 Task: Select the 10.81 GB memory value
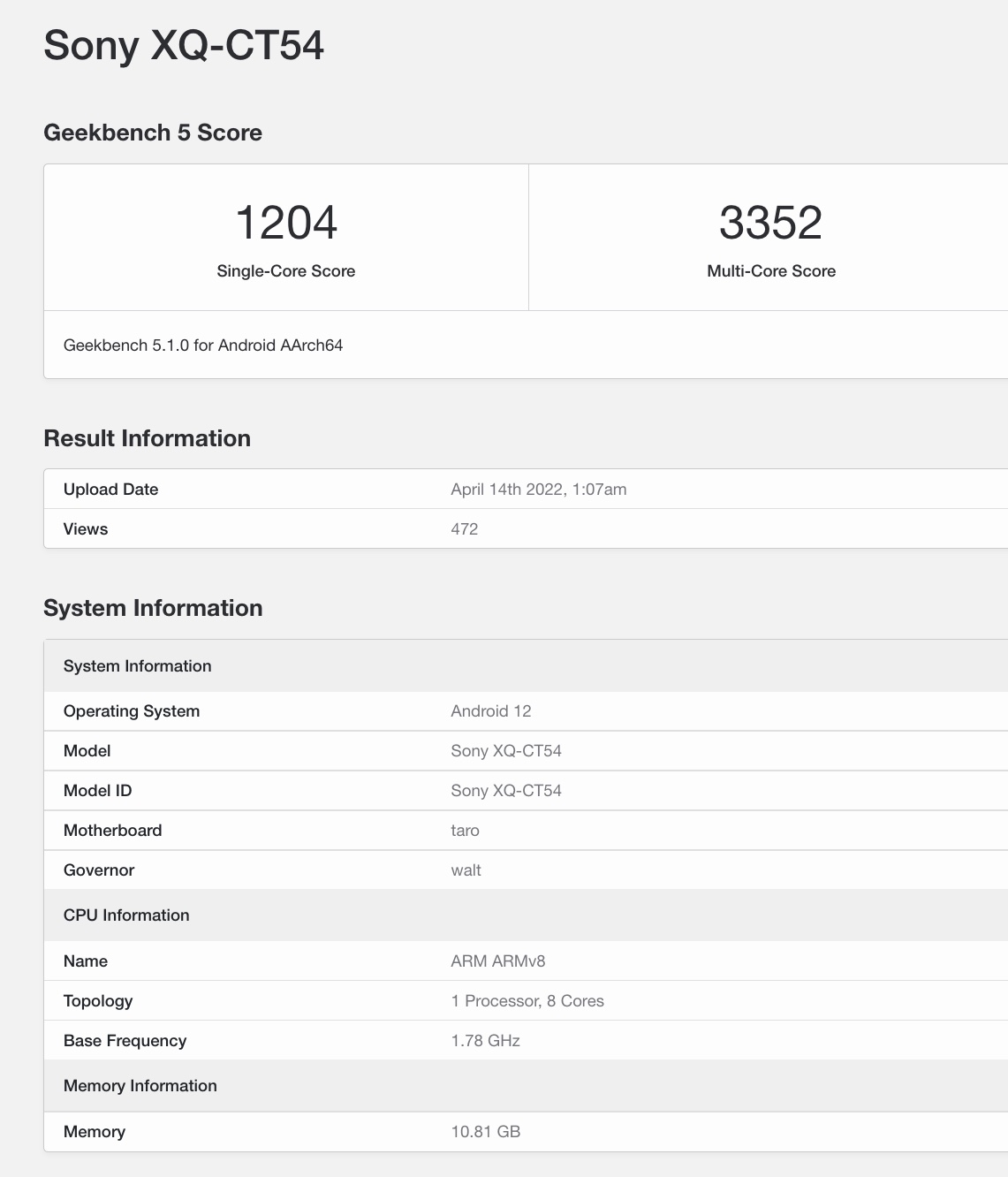click(x=486, y=1132)
